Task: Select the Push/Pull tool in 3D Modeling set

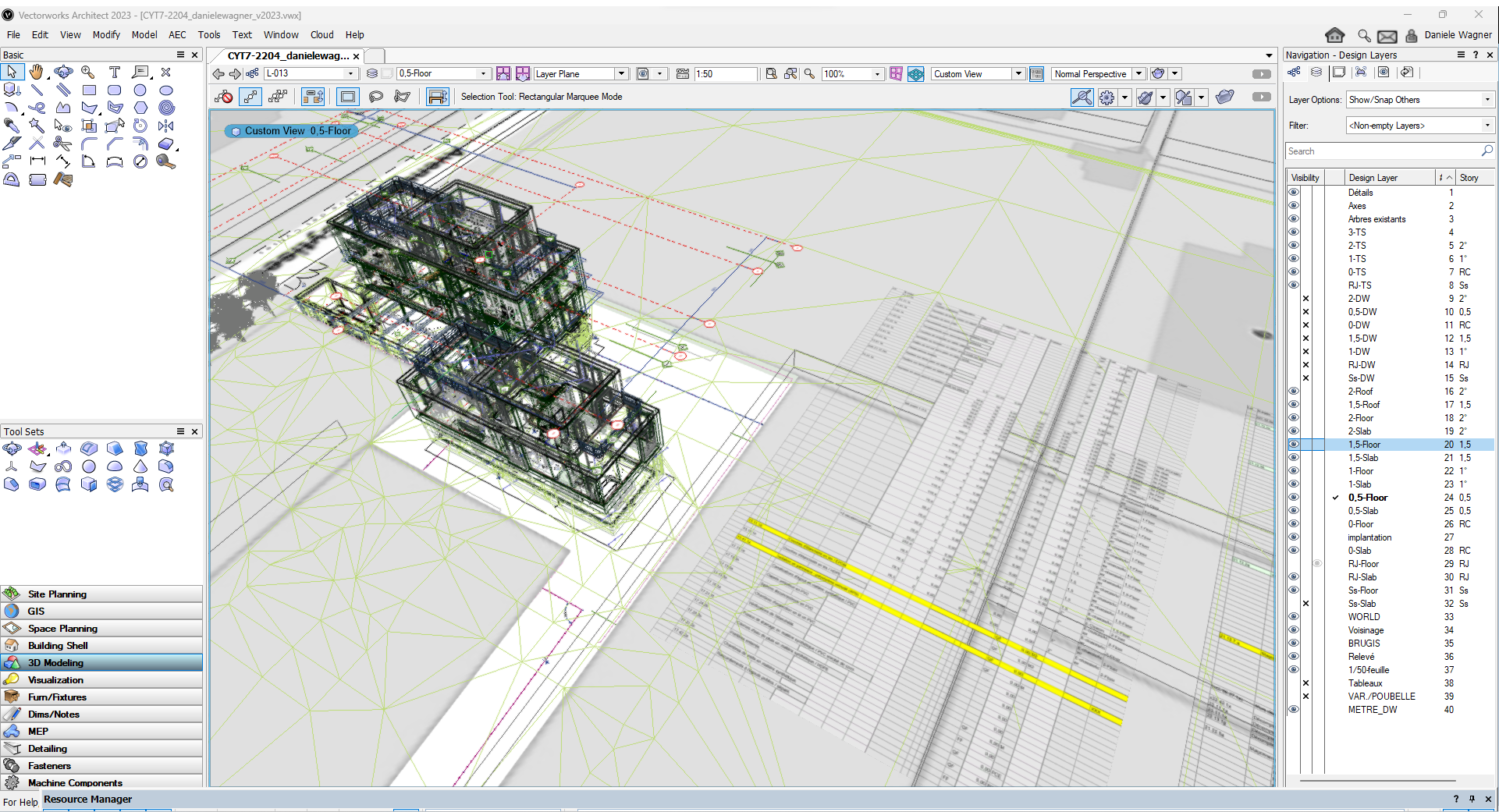Action: click(63, 449)
